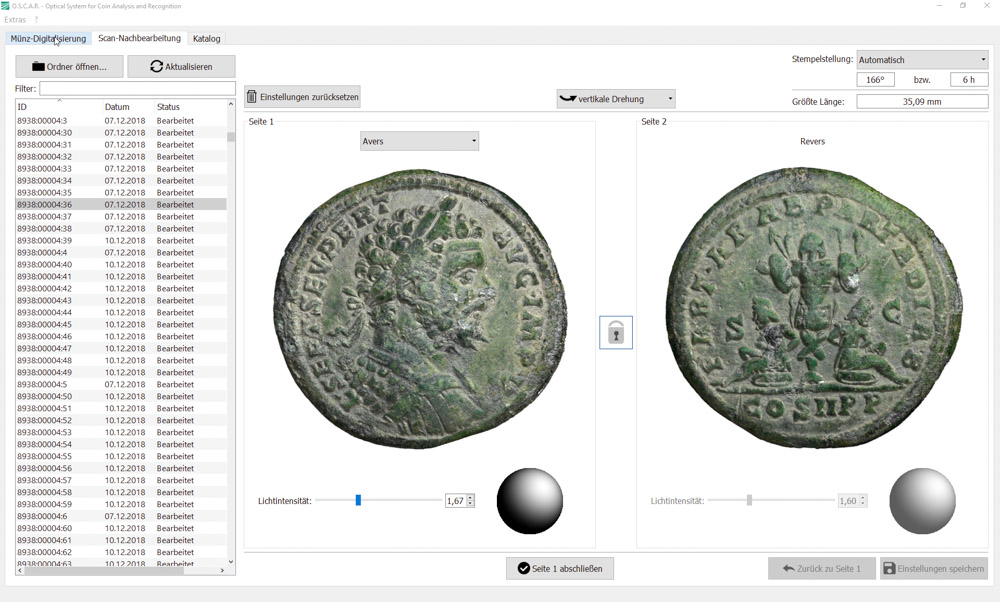Click back arrow icon on Zurück zu Seite 1

(x=788, y=569)
